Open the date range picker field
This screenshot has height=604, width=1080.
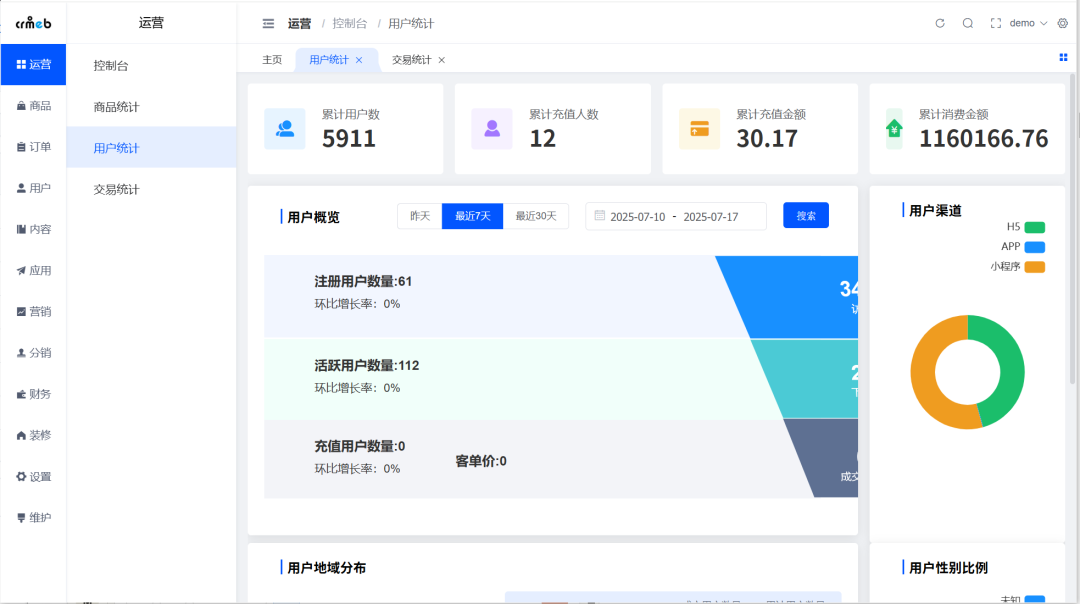[675, 215]
